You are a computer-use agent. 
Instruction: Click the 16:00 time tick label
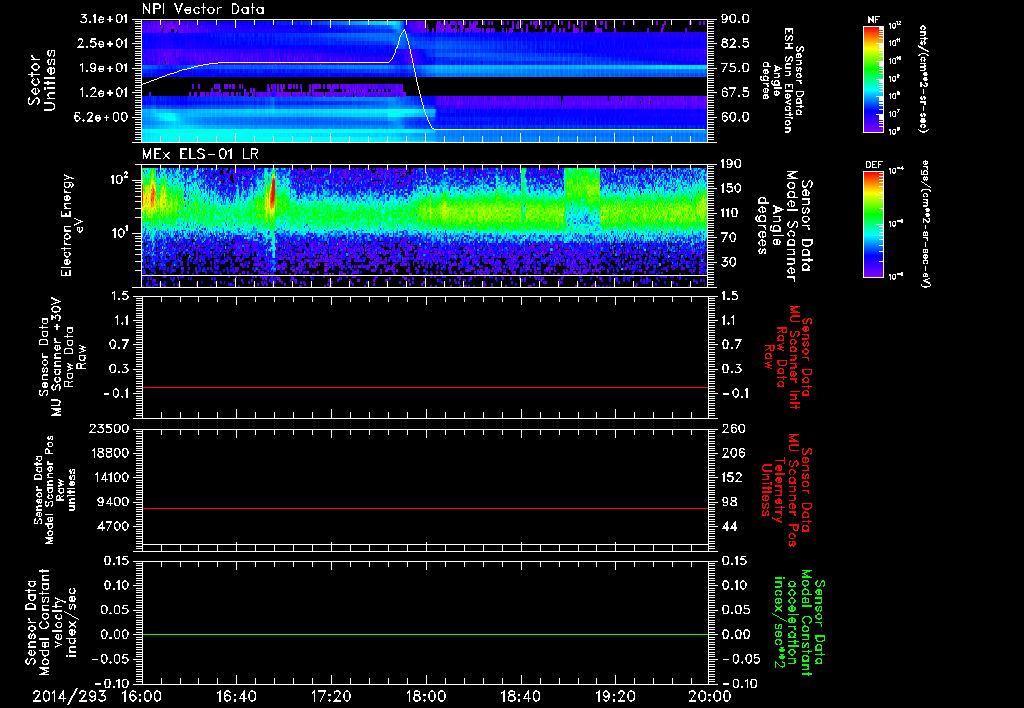(x=142, y=696)
